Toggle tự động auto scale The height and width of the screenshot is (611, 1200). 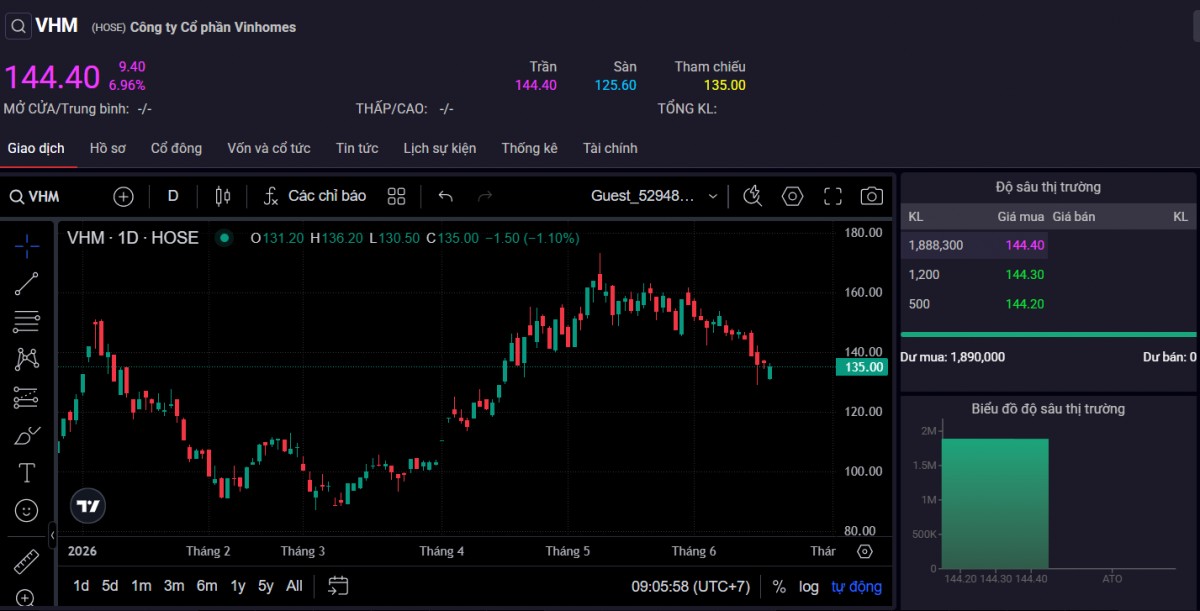pos(857,586)
